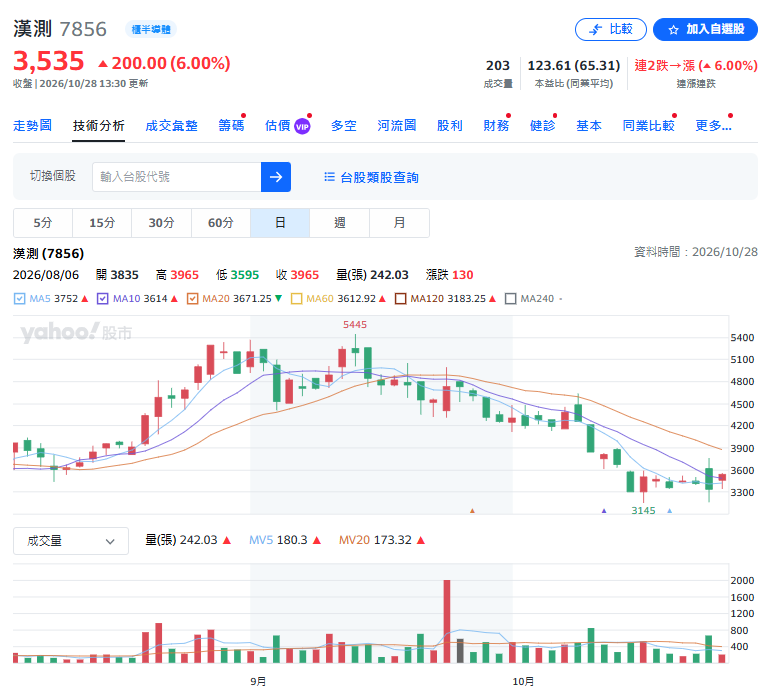Image resolution: width=774 pixels, height=687 pixels.
Task: Enable the MA120 checkbox
Action: click(x=400, y=299)
